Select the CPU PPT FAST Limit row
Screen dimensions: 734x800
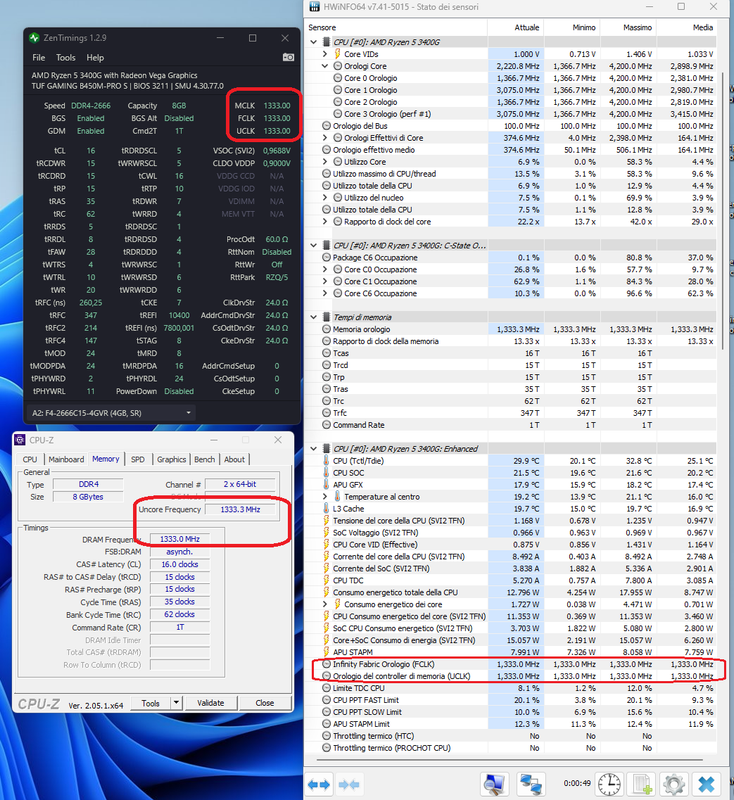[x=510, y=700]
